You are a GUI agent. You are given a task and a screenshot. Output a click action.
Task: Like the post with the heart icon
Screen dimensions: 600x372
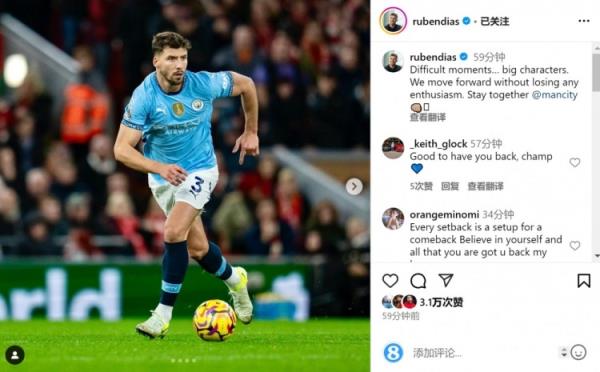(x=390, y=281)
